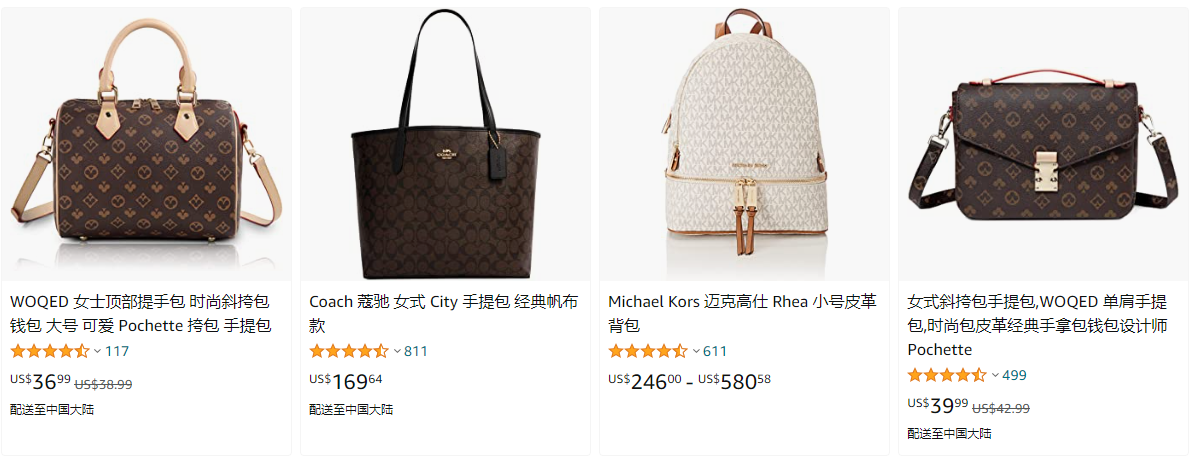Expand rating dropdown chevron beside 811 reviews
Screen dimensions: 1199x460
(x=397, y=351)
